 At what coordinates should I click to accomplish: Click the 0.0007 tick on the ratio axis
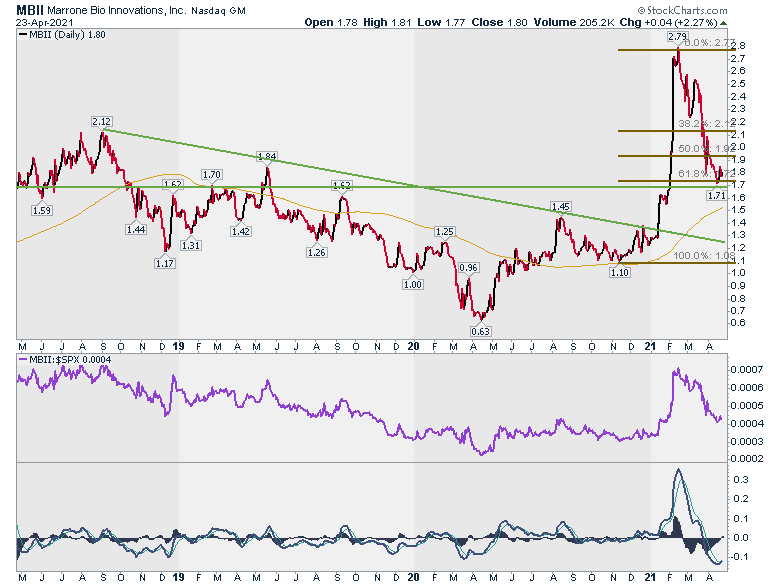coord(746,369)
